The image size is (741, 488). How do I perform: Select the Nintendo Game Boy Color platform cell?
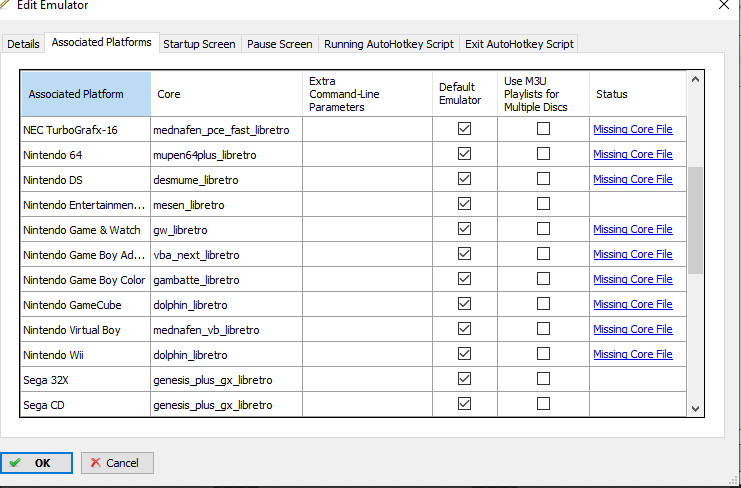pos(86,279)
